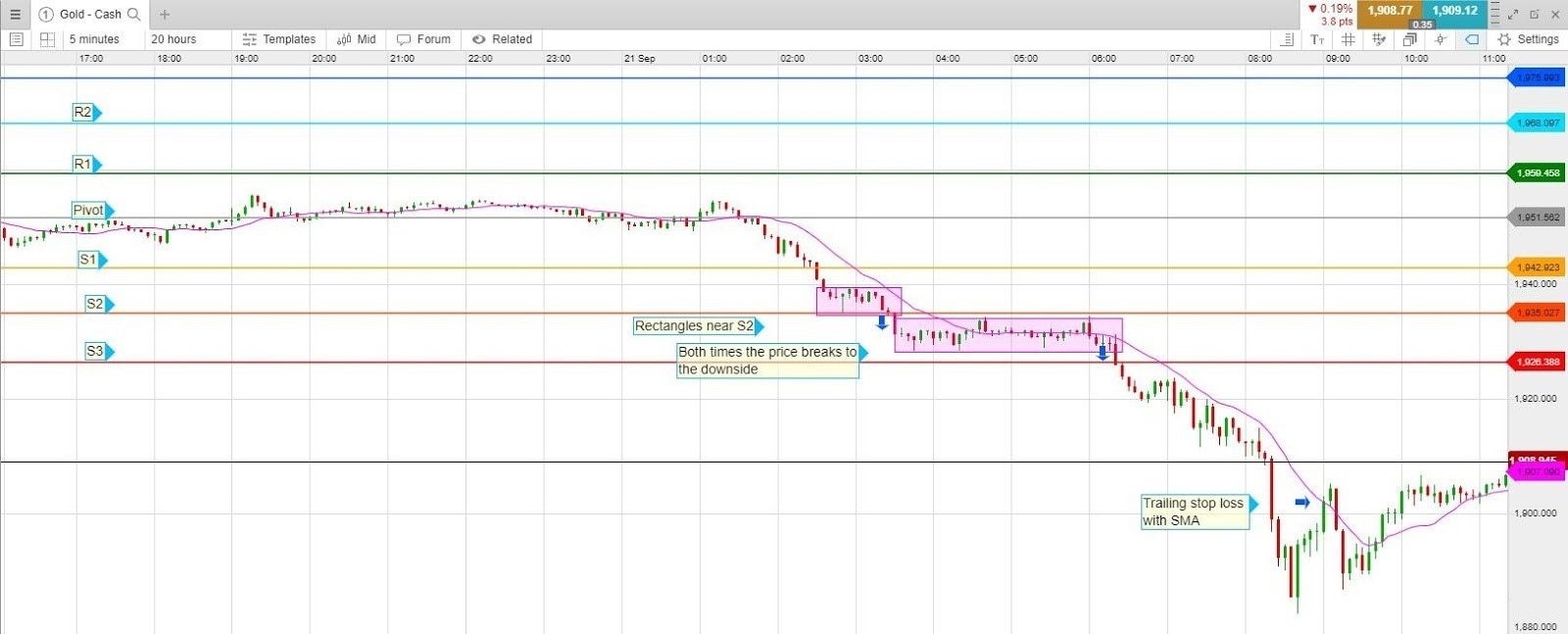The height and width of the screenshot is (634, 1568).
Task: Open the Mid price type dropdown
Action: [x=357, y=39]
